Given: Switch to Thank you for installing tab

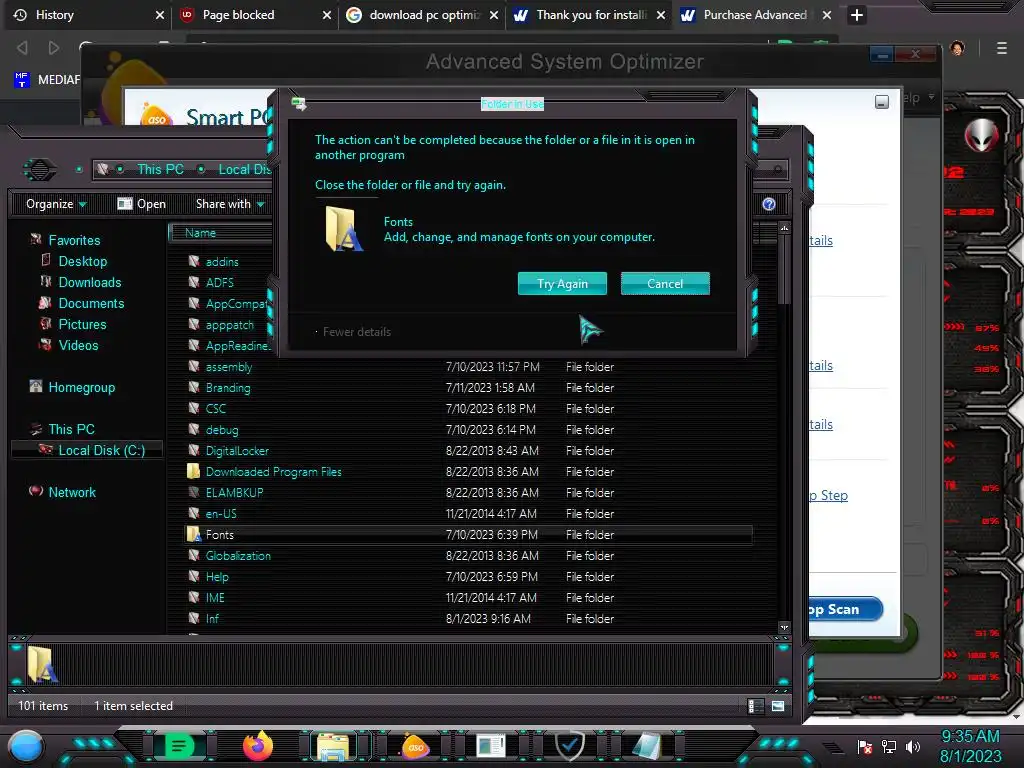Looking at the screenshot, I should [x=589, y=14].
